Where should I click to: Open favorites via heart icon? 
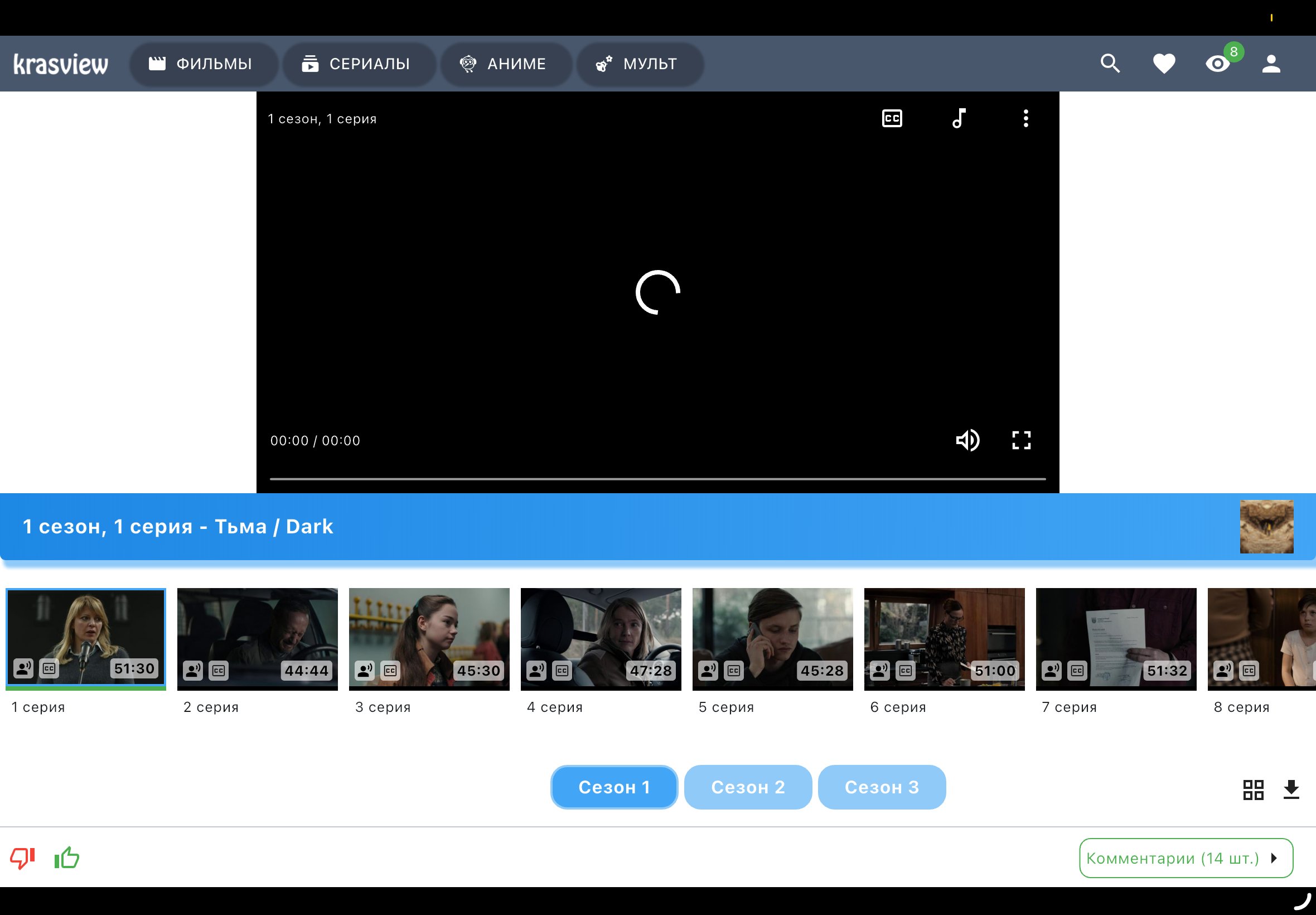1164,63
